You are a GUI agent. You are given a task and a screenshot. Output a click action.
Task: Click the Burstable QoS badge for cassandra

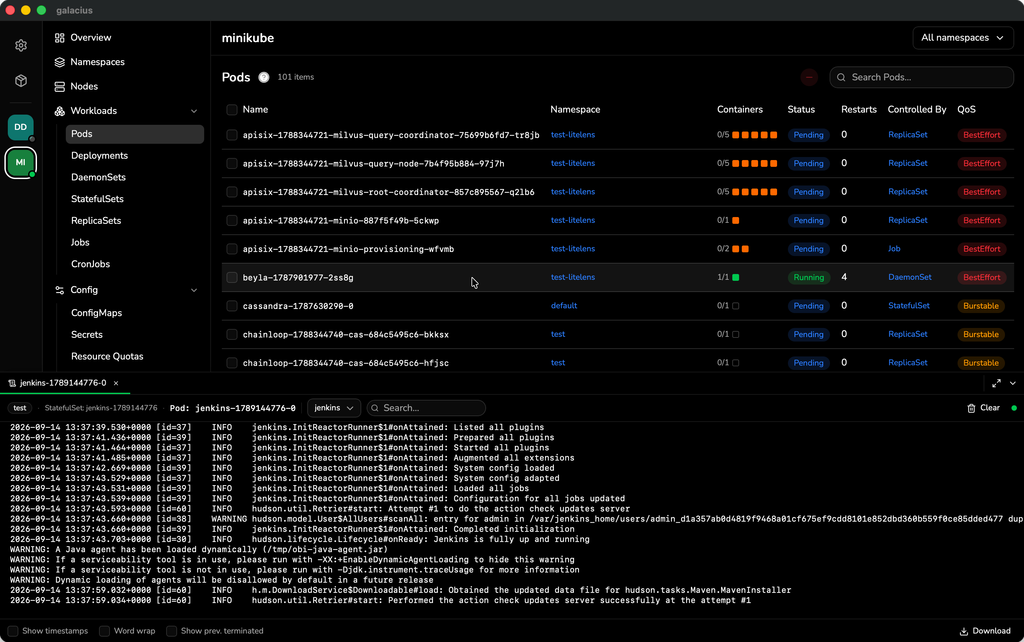point(981,306)
